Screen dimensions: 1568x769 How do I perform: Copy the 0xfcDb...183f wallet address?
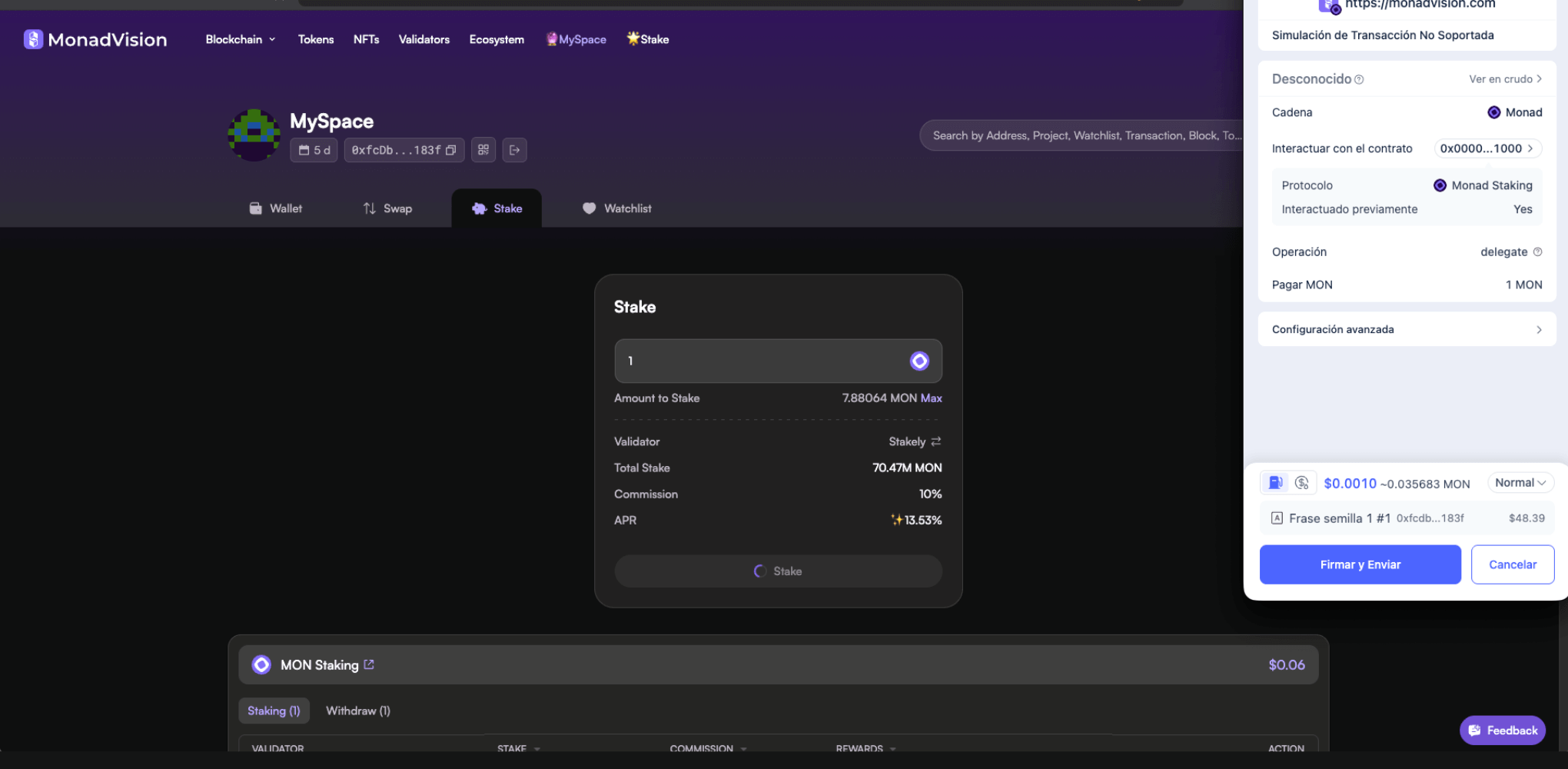point(451,150)
